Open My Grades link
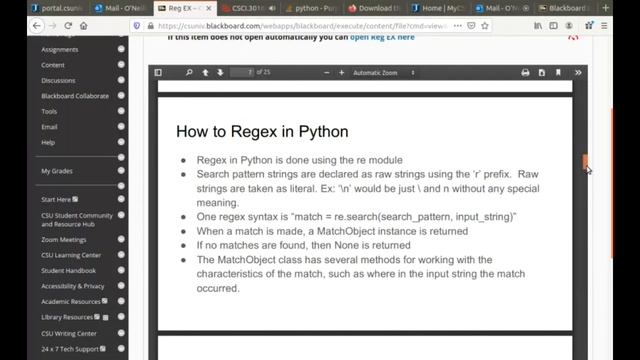This screenshot has width=640, height=360. pyautogui.click(x=57, y=171)
